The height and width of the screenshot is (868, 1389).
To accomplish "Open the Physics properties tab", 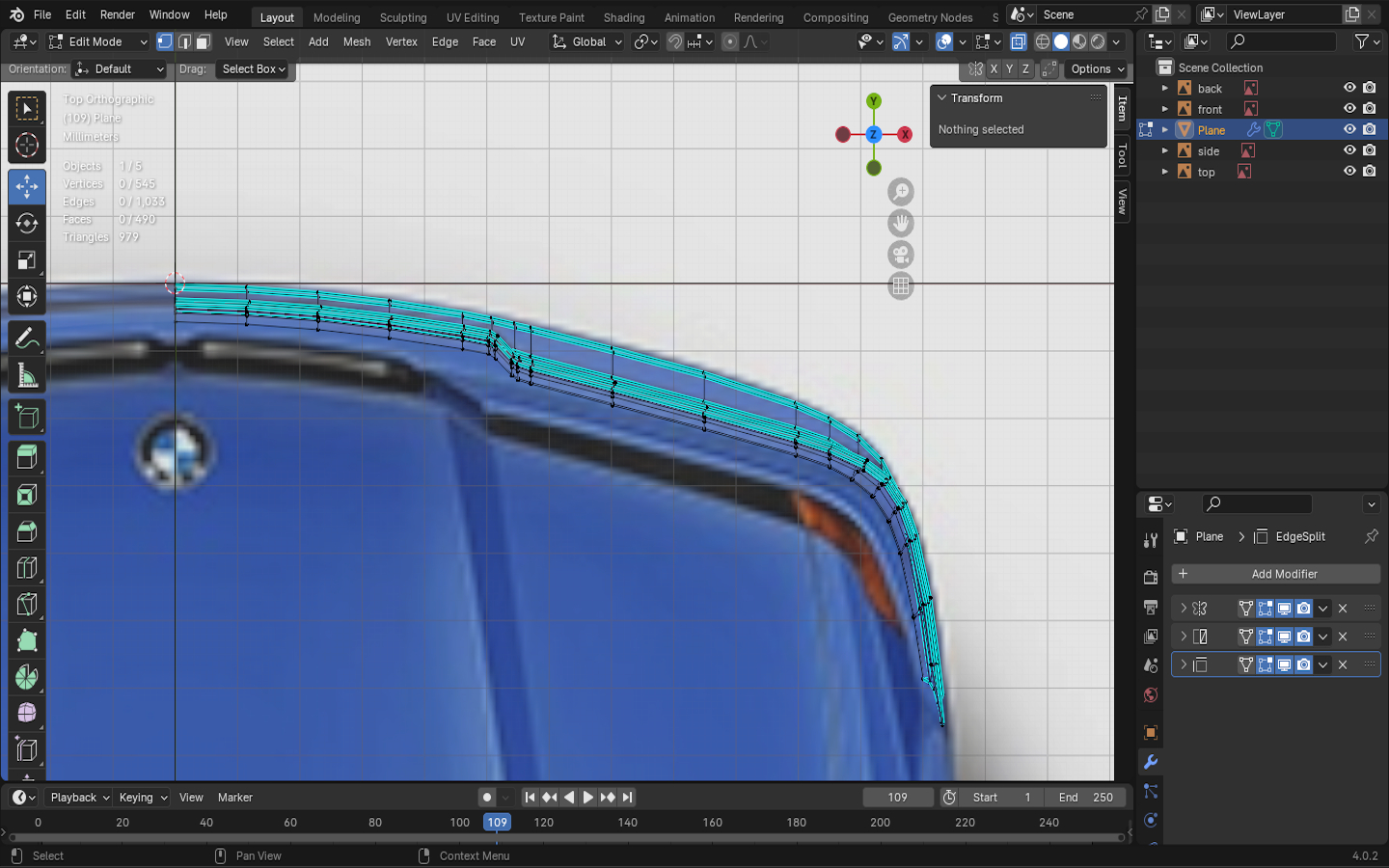I will click(x=1150, y=820).
